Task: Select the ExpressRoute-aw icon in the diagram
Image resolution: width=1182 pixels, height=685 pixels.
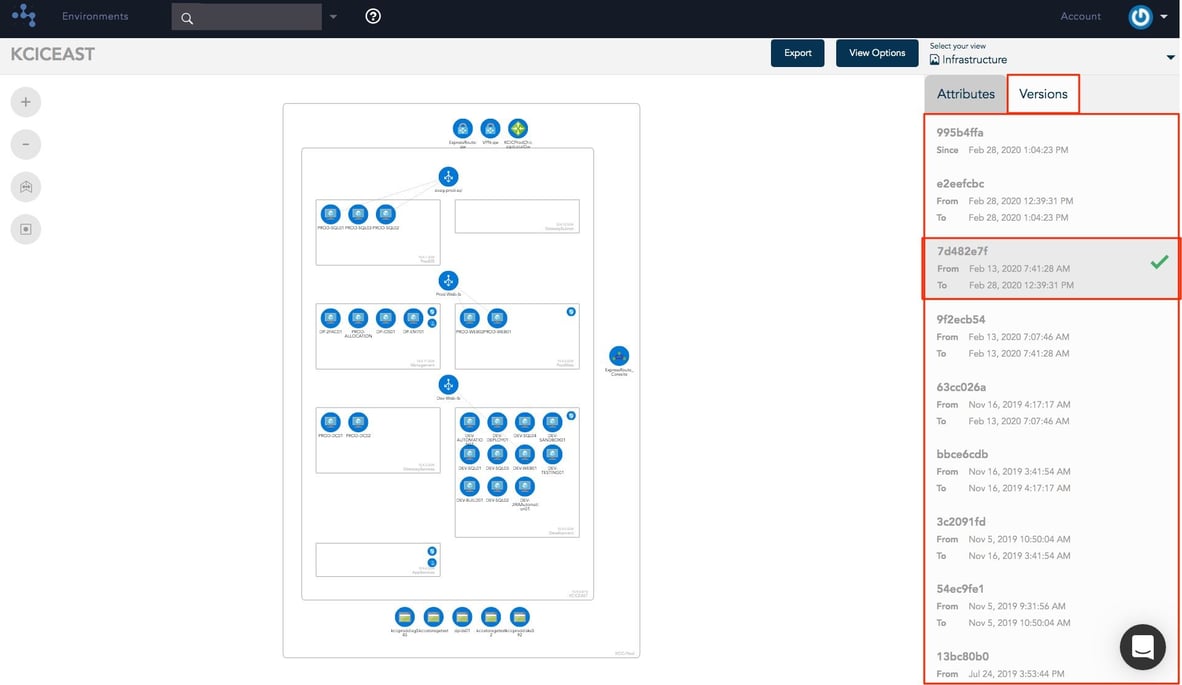Action: tap(462, 129)
